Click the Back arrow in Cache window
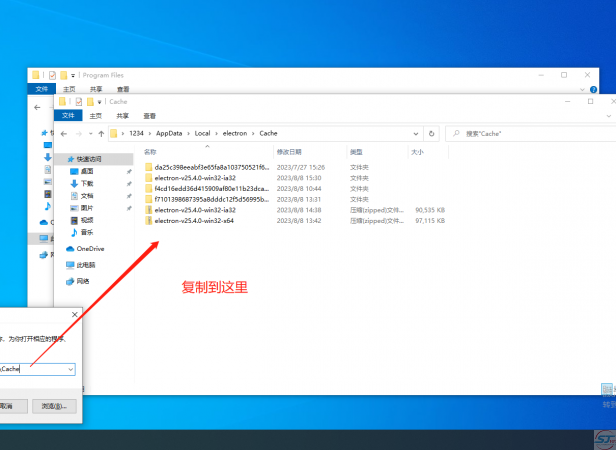616x450 pixels. 64,133
